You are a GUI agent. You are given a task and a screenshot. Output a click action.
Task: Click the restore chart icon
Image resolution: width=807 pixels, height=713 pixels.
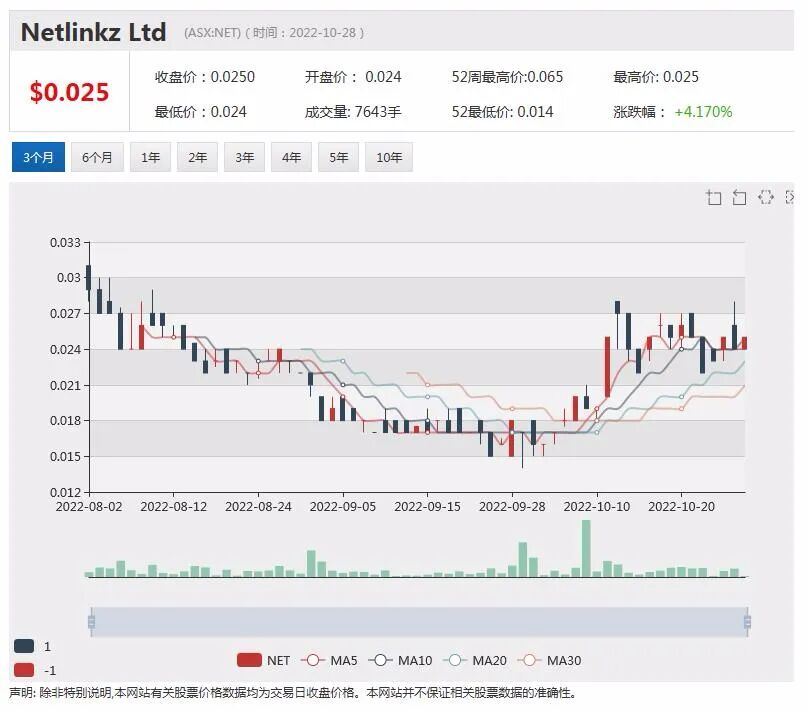coord(766,197)
